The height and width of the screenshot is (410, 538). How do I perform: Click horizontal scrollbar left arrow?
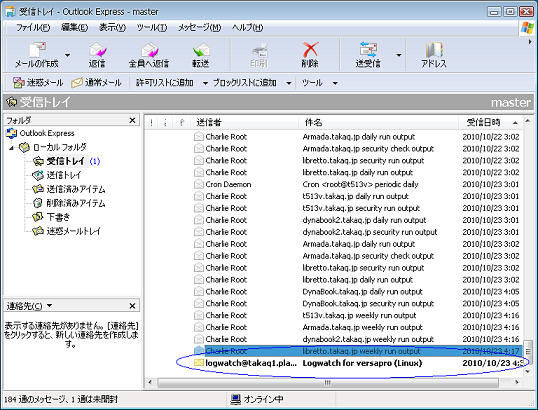point(150,382)
